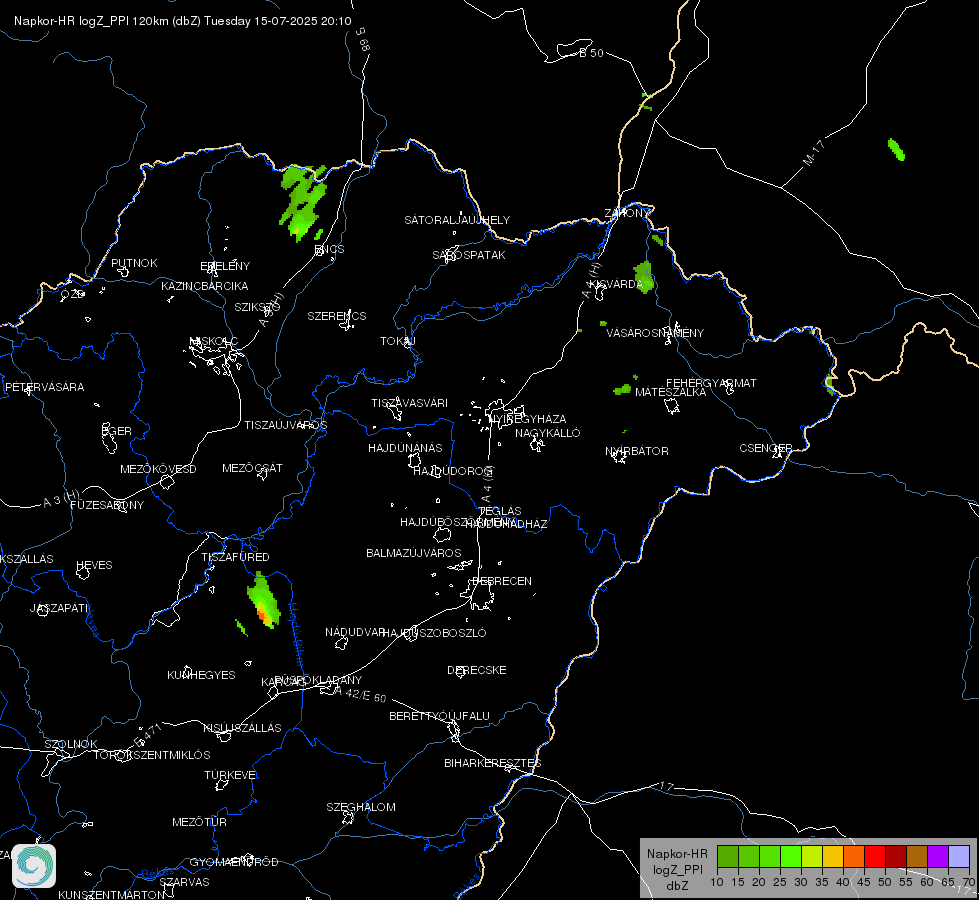The image size is (979, 900).
Task: Click the large green echo north of Encs
Action: click(x=303, y=201)
